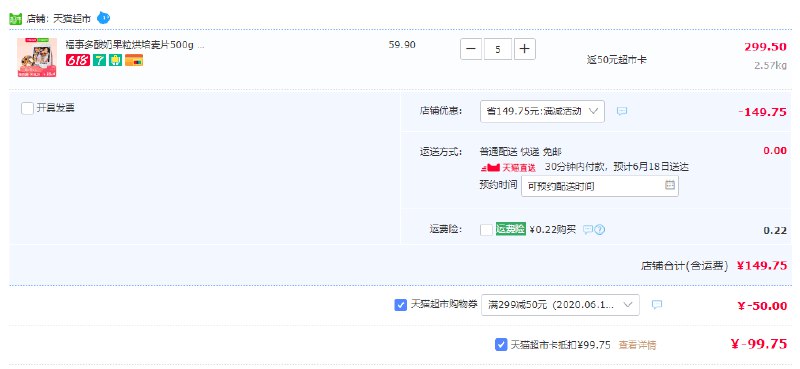This screenshot has width=800, height=369.
Task: Open the 省149.75元:满减活动 dropdown
Action: (x=542, y=111)
